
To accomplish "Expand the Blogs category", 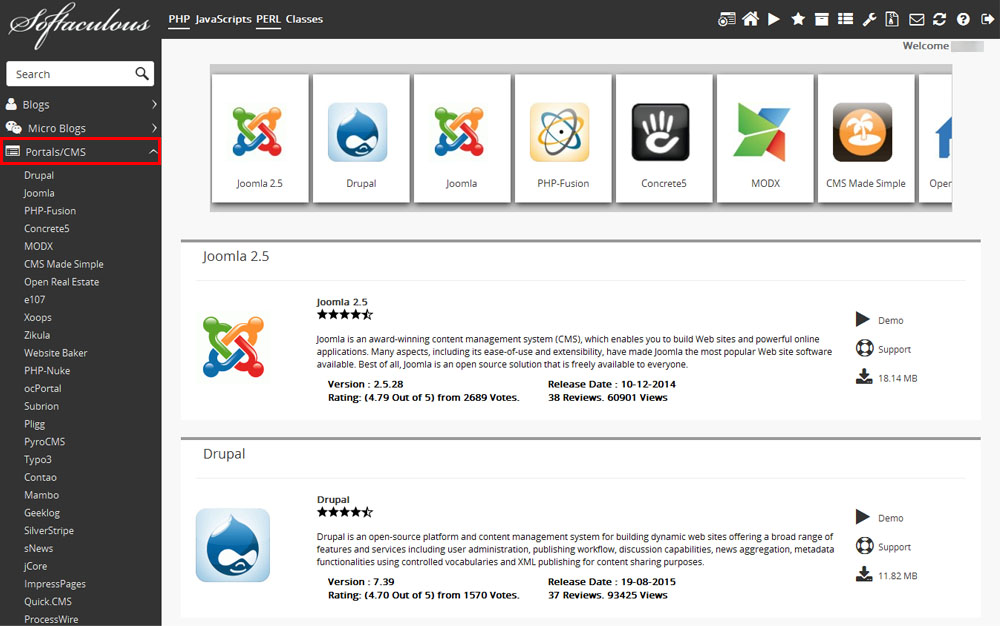I will (x=80, y=105).
